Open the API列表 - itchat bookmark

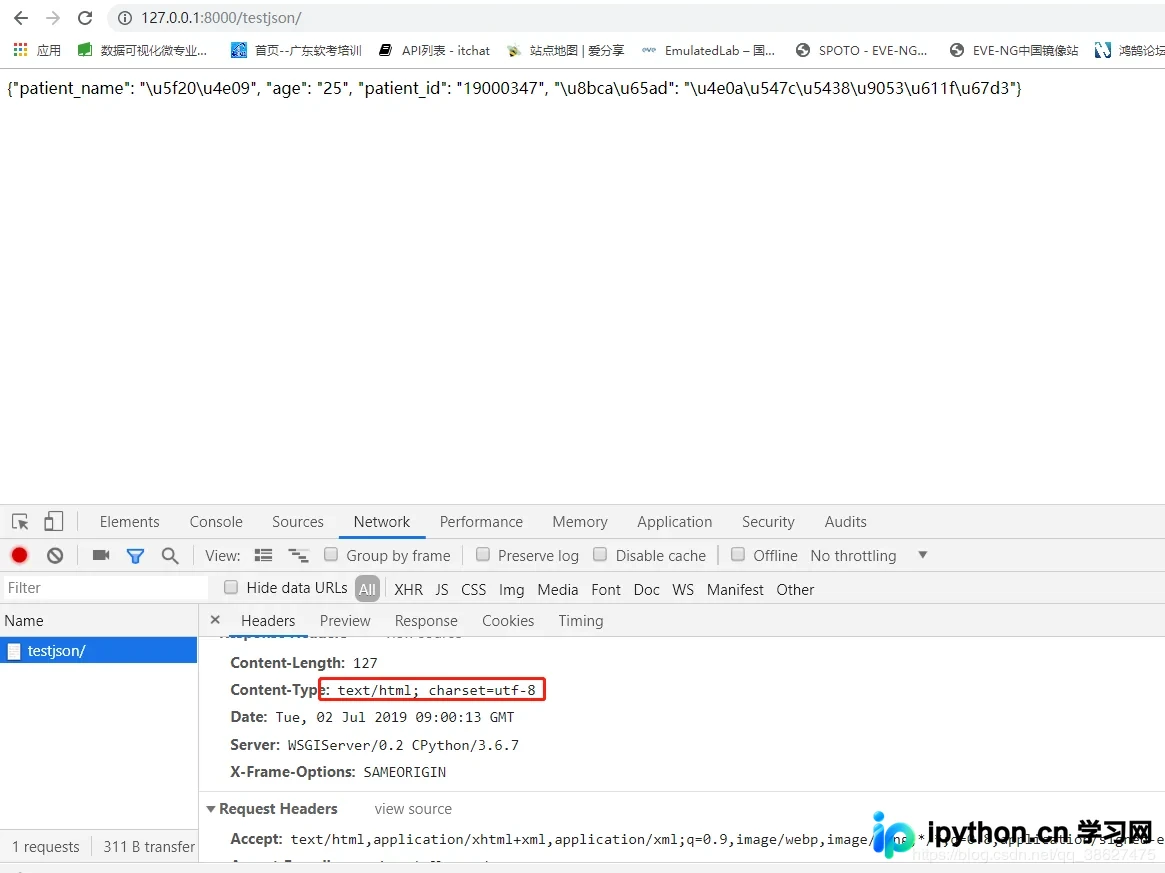point(435,50)
